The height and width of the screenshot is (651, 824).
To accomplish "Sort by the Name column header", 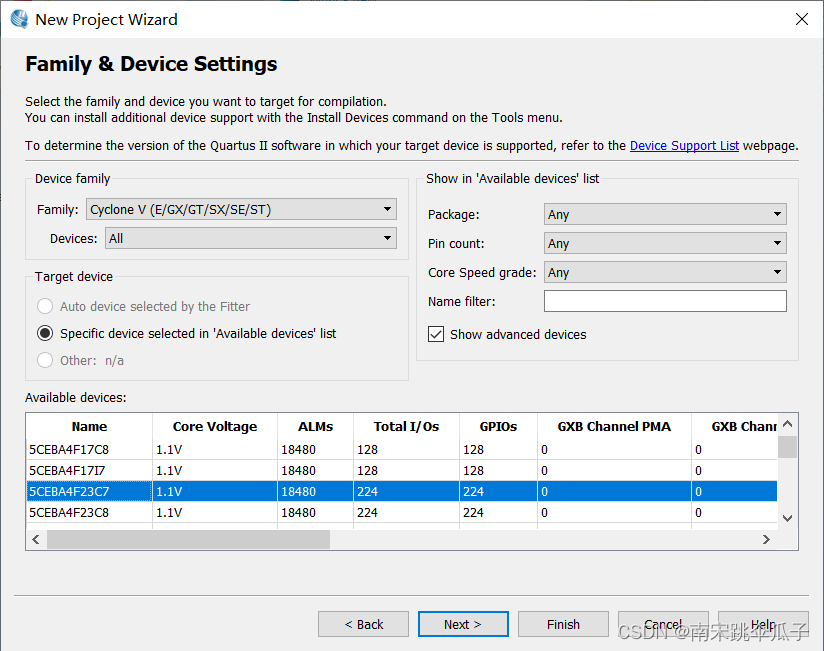I will click(89, 426).
